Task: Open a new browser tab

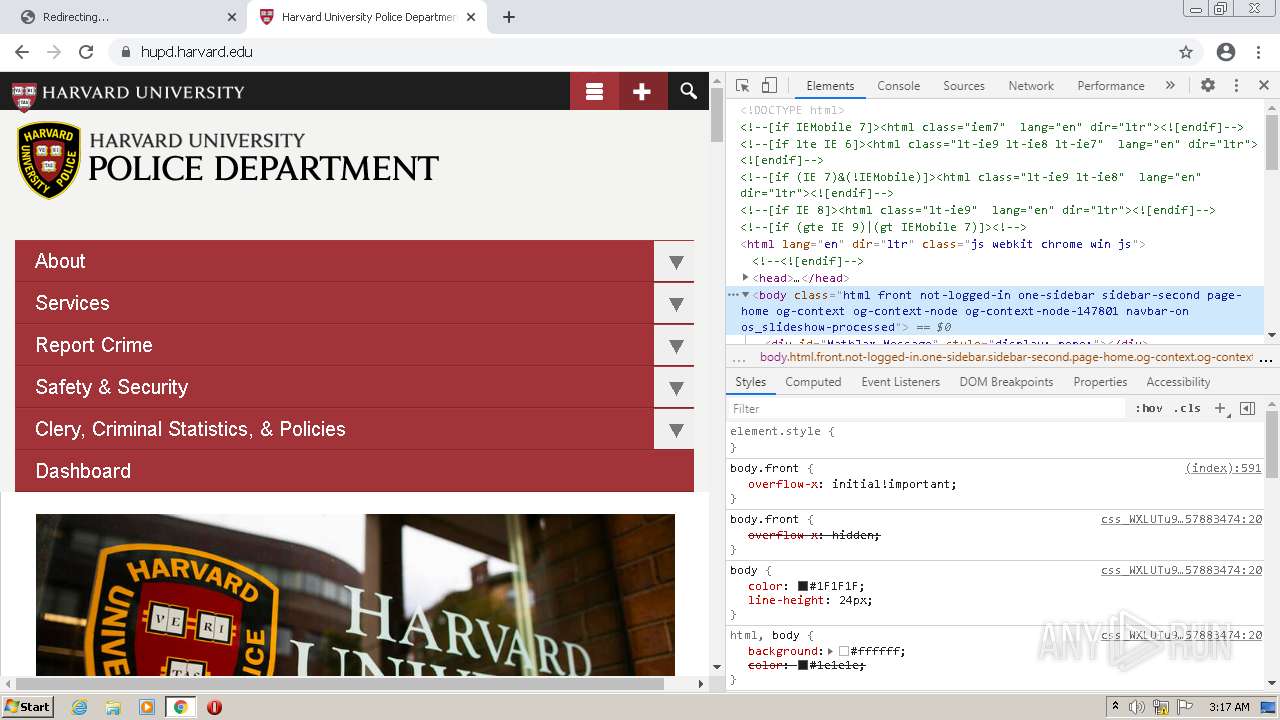Action: point(509,17)
